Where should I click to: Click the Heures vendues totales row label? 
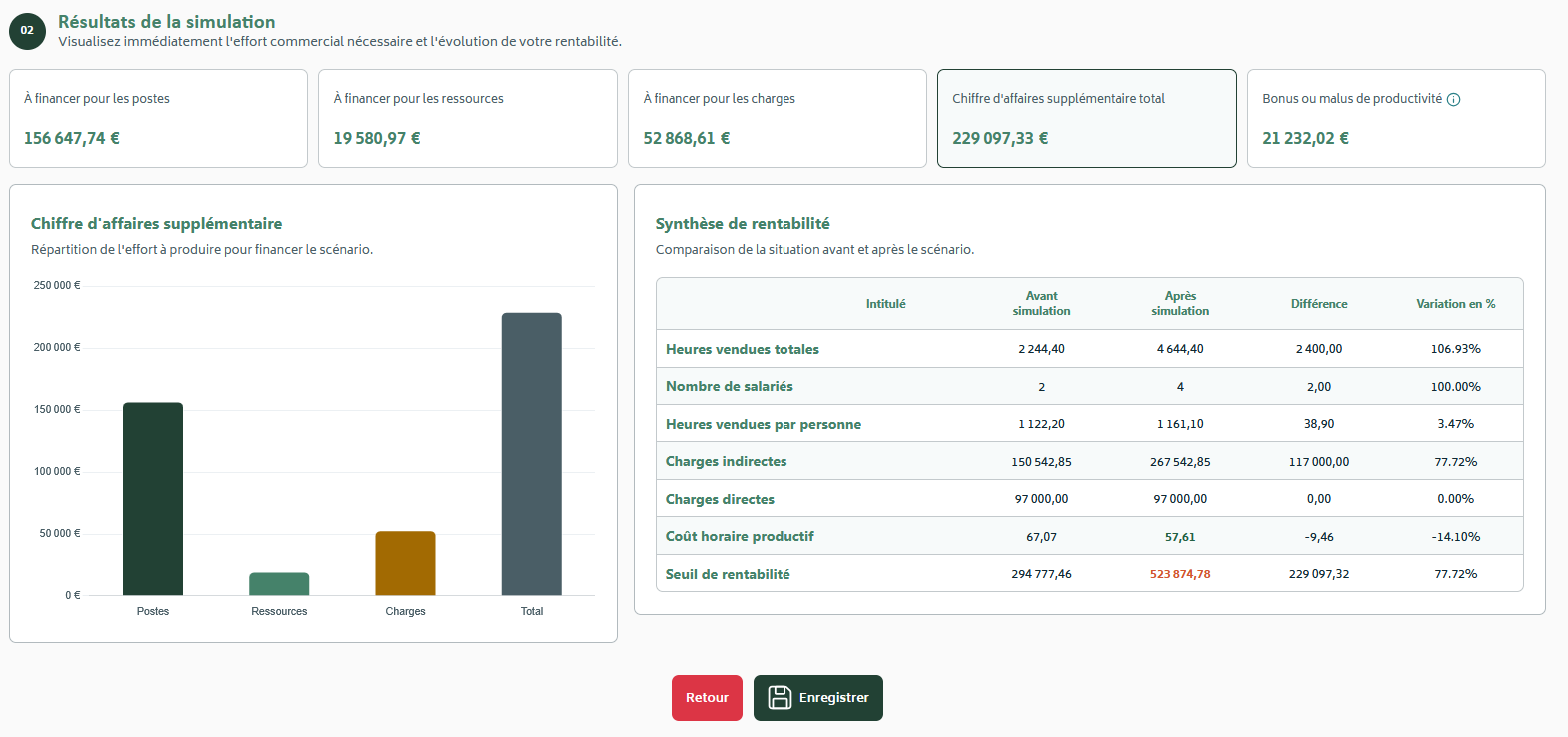[743, 349]
